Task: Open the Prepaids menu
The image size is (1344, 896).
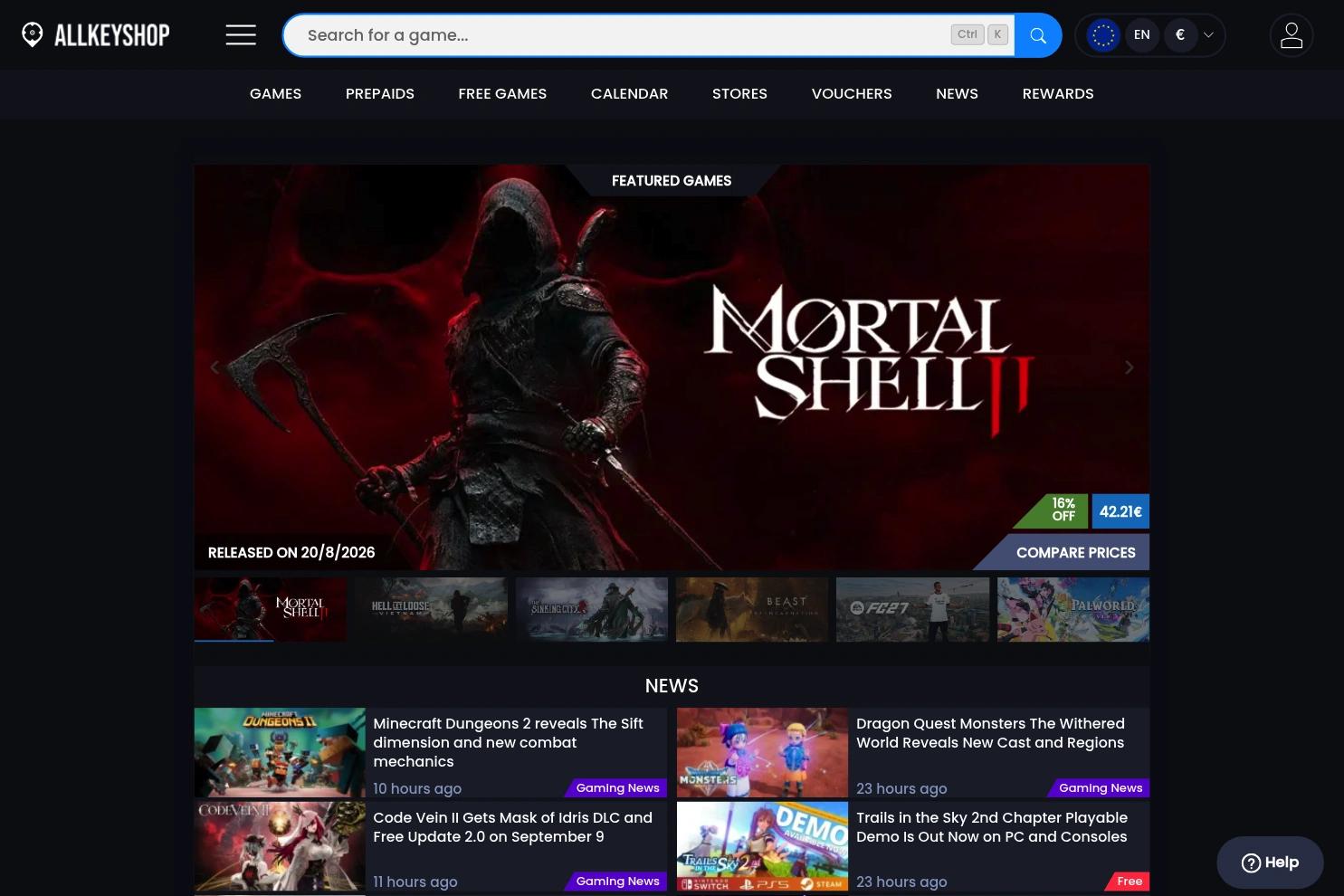Action: click(x=380, y=94)
